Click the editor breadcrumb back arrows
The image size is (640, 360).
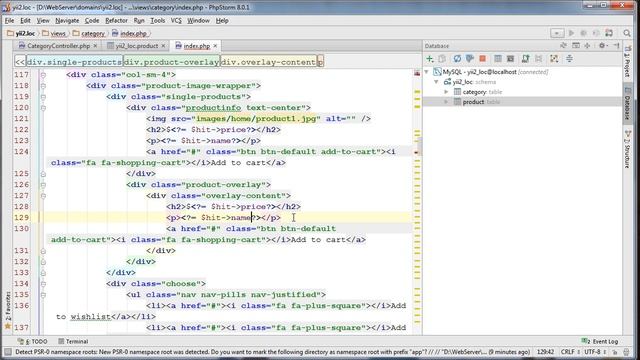click(20, 62)
